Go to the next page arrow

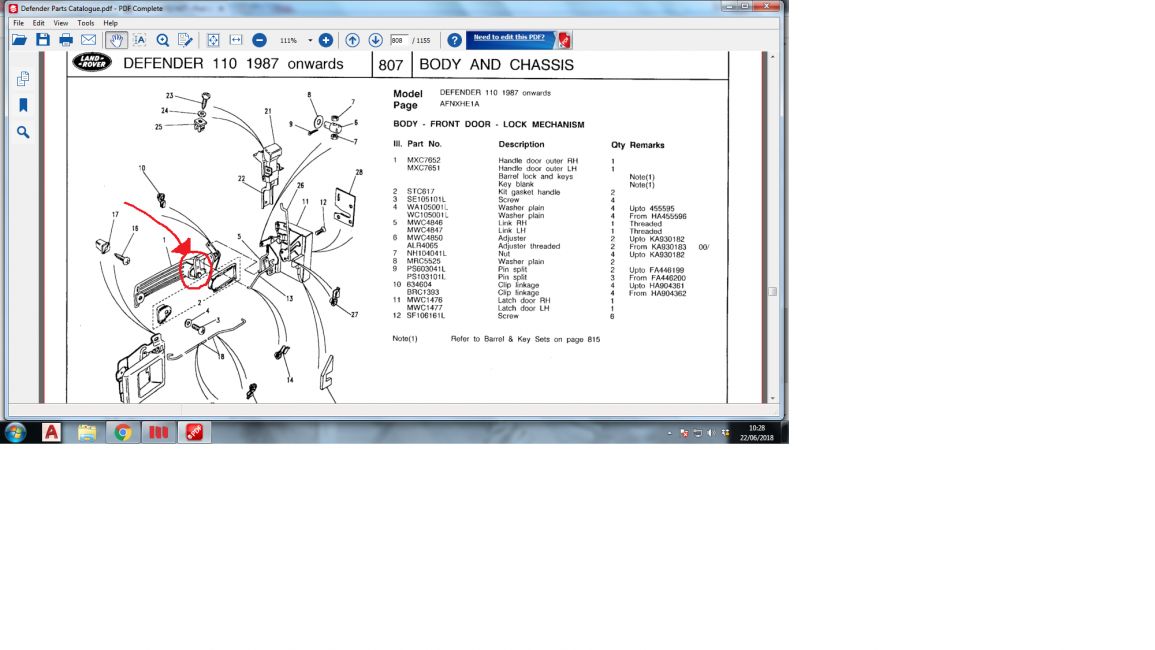(376, 40)
